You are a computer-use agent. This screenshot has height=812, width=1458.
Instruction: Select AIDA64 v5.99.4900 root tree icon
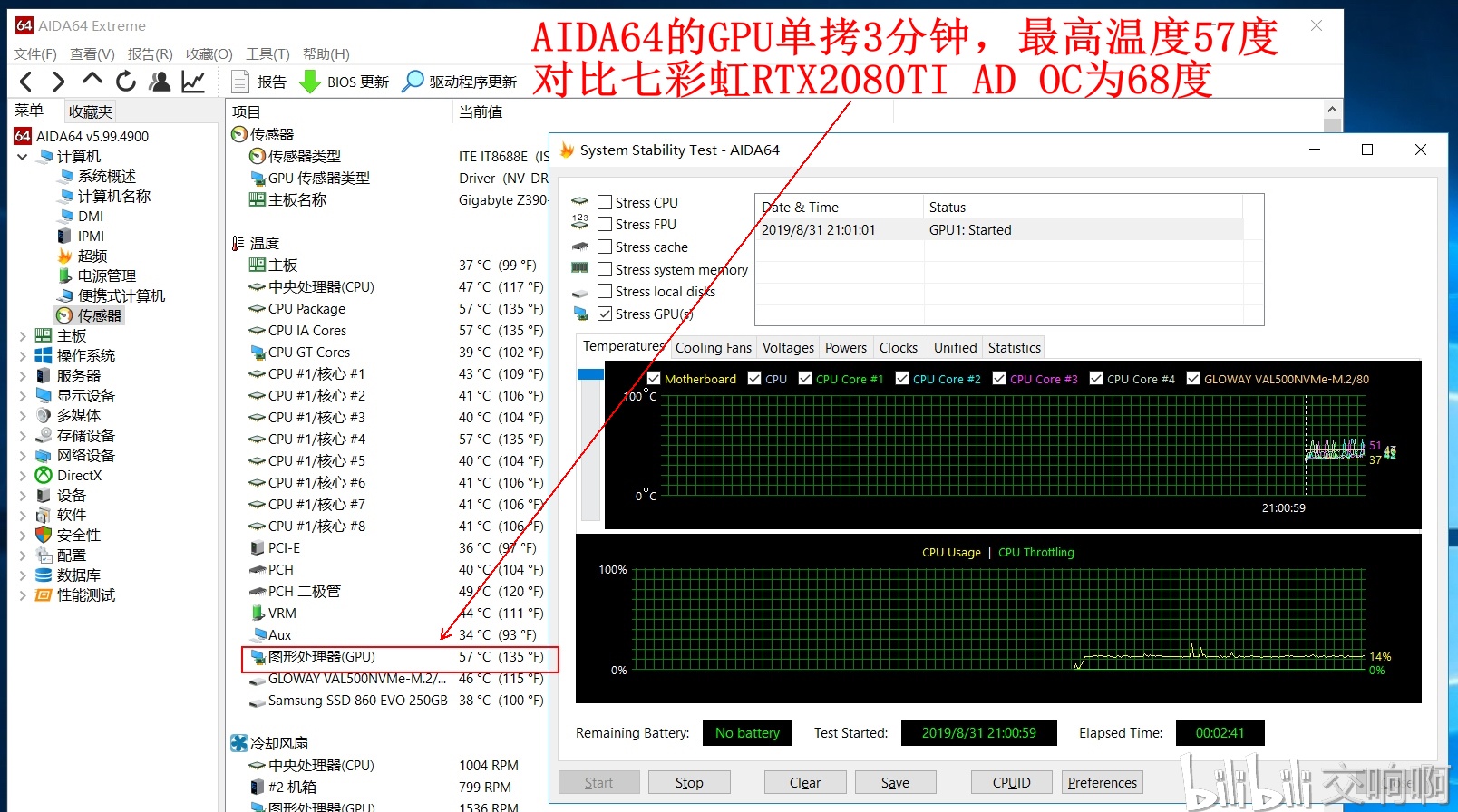coord(23,136)
